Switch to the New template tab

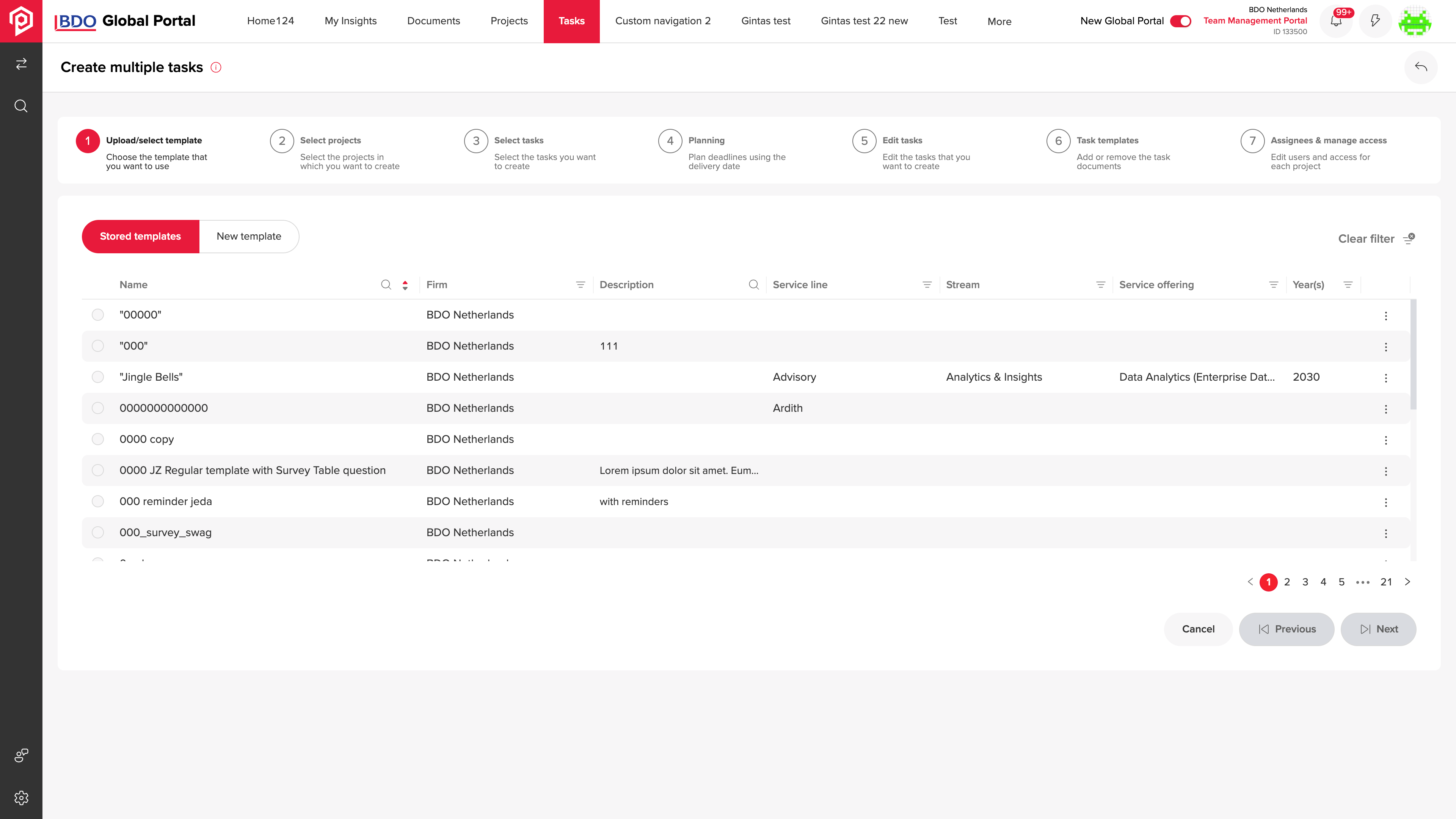point(249,236)
